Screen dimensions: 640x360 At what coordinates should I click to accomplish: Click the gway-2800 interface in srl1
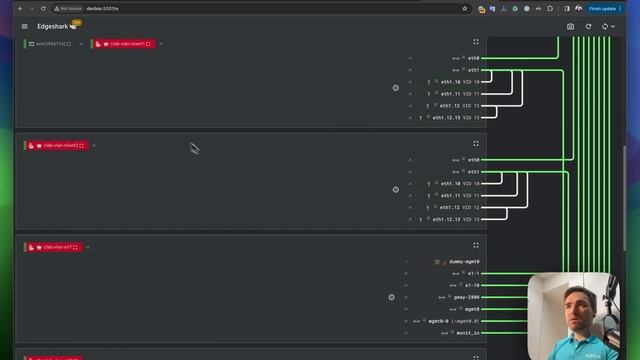tap(467, 297)
